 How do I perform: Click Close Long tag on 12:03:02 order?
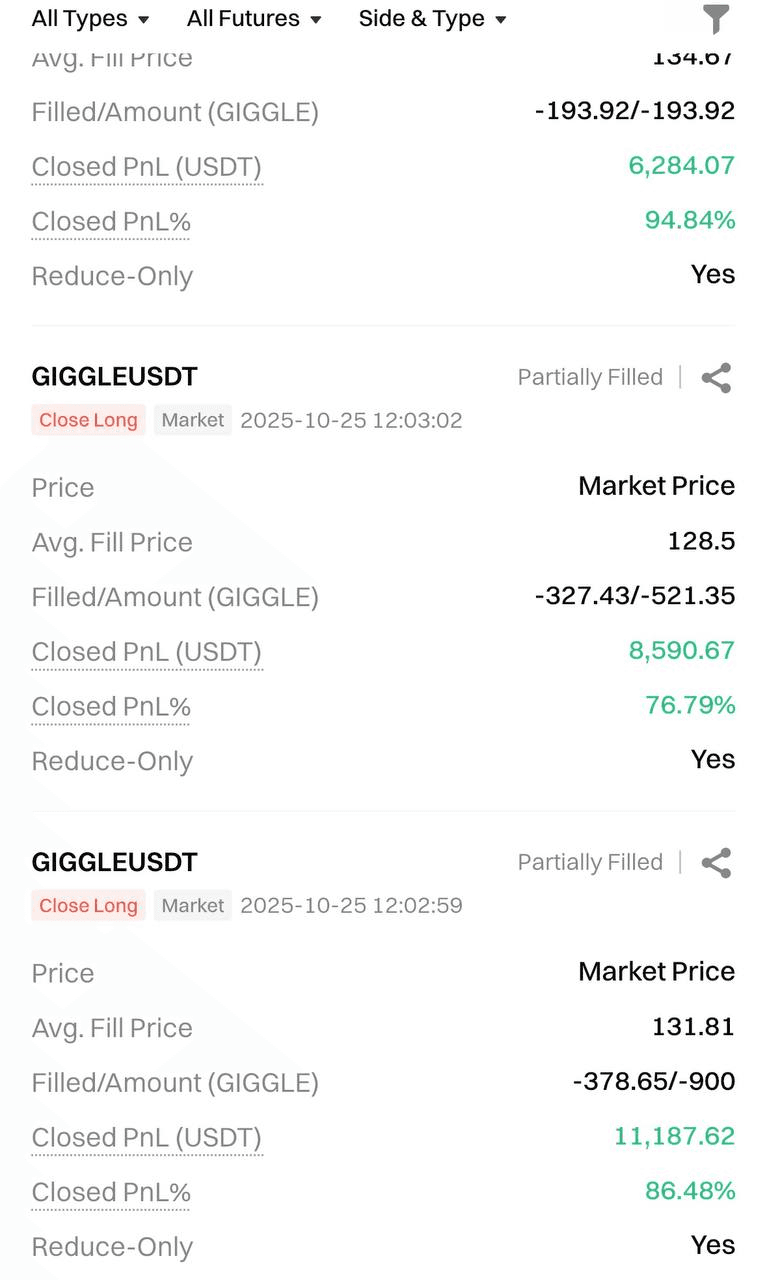[x=88, y=420]
